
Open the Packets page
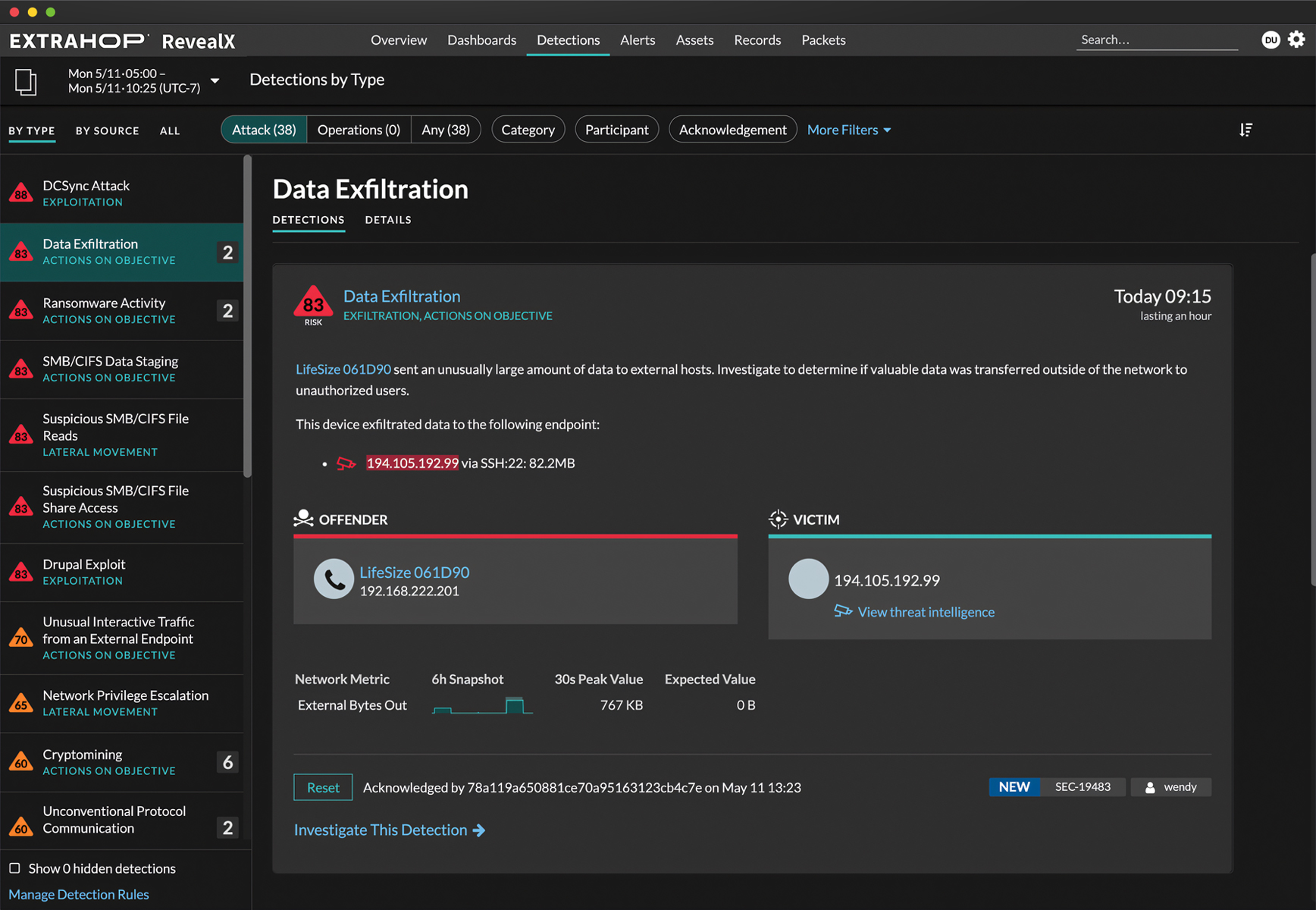tap(823, 39)
